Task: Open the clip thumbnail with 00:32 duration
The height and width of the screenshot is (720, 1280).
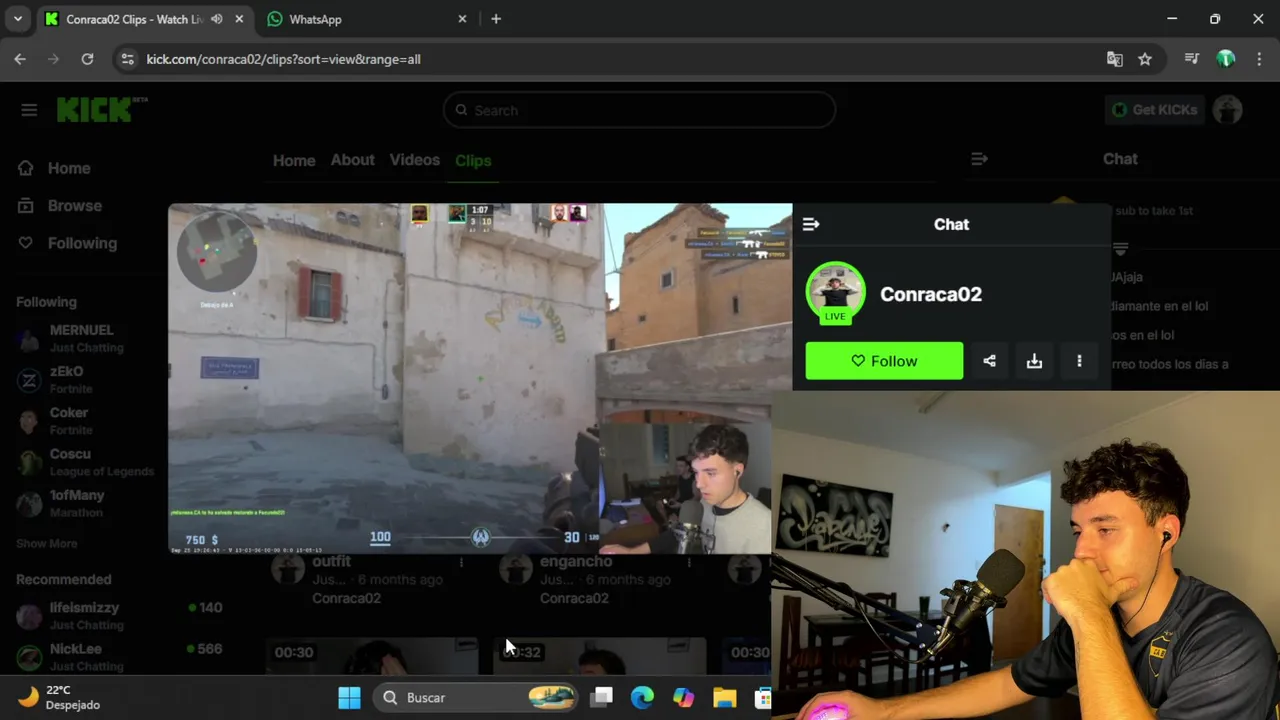Action: [x=600, y=656]
